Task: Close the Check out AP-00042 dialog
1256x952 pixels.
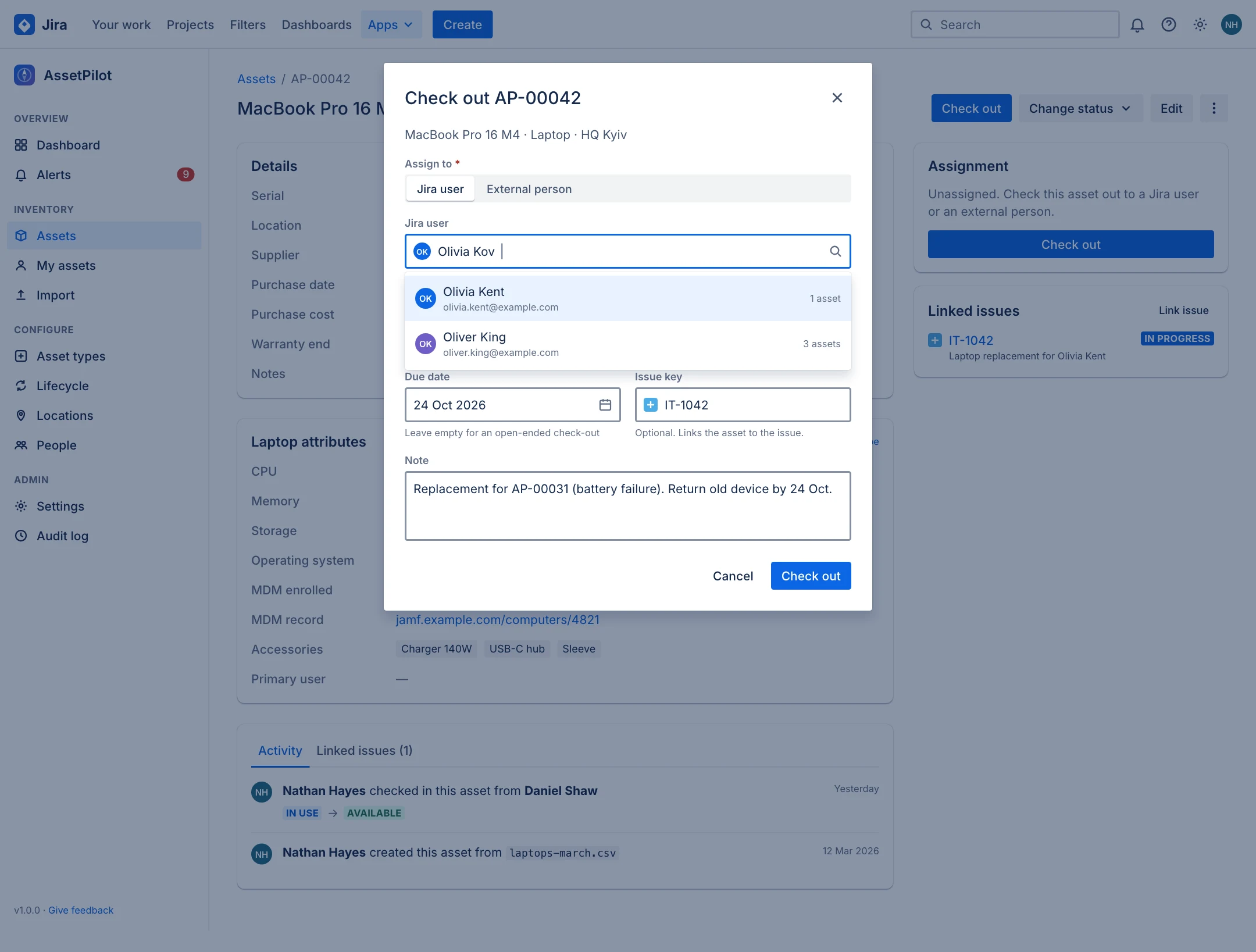Action: coord(837,98)
